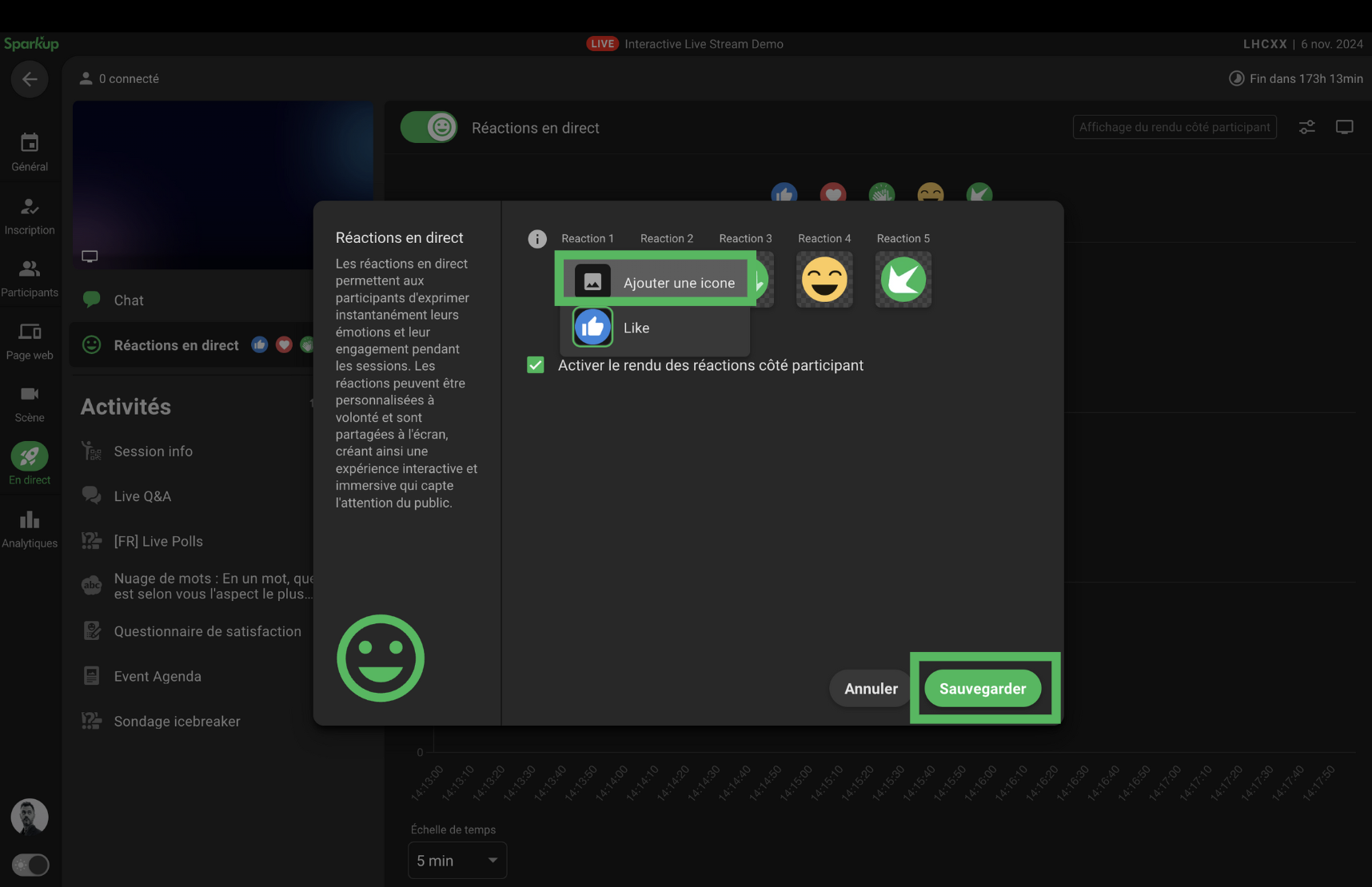The image size is (1372, 887).
Task: Open the Général calendar section
Action: pyautogui.click(x=30, y=152)
